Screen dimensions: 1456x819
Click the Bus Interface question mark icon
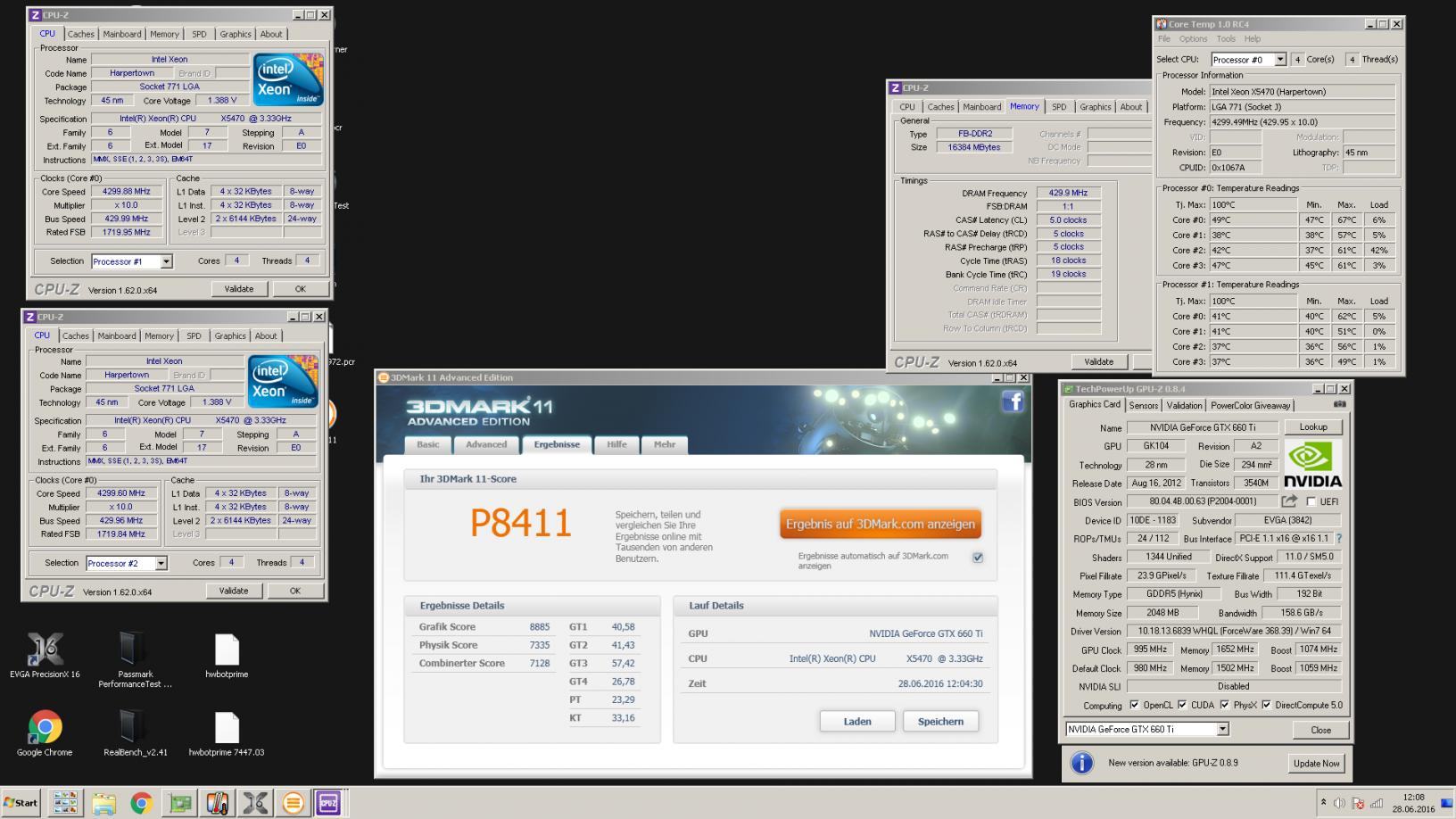[1338, 539]
